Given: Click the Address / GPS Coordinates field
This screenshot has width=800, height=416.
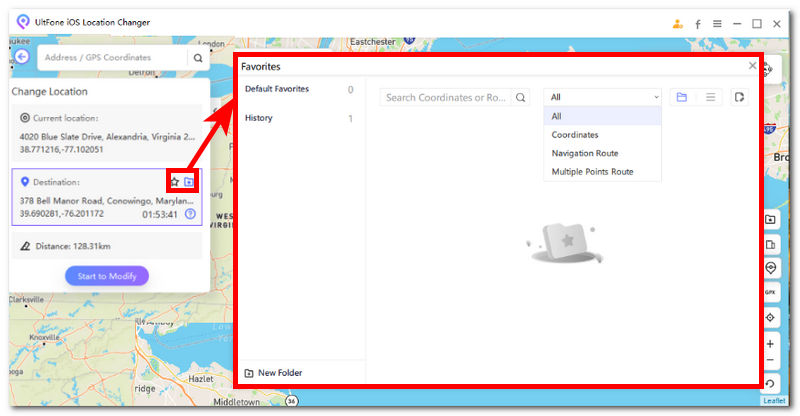Looking at the screenshot, I should [112, 58].
